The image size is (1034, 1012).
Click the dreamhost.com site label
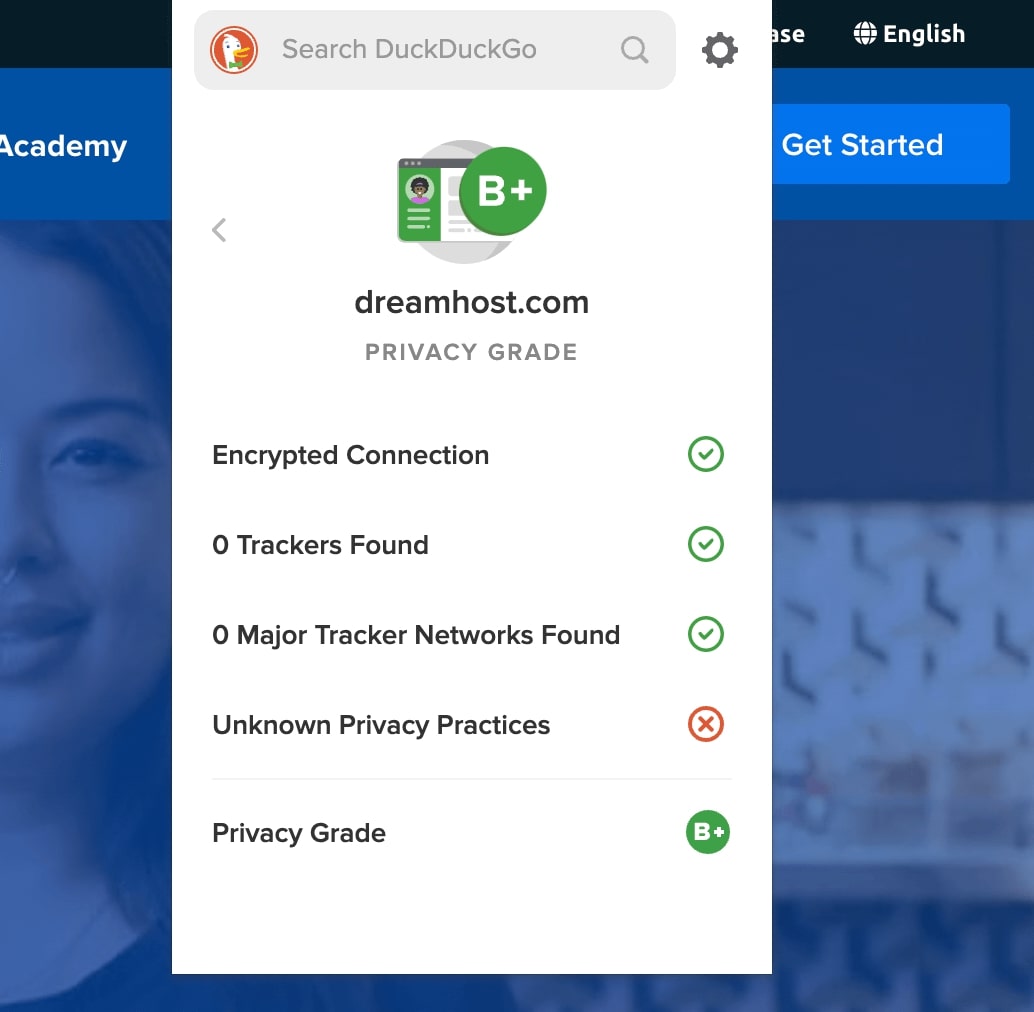(x=471, y=301)
